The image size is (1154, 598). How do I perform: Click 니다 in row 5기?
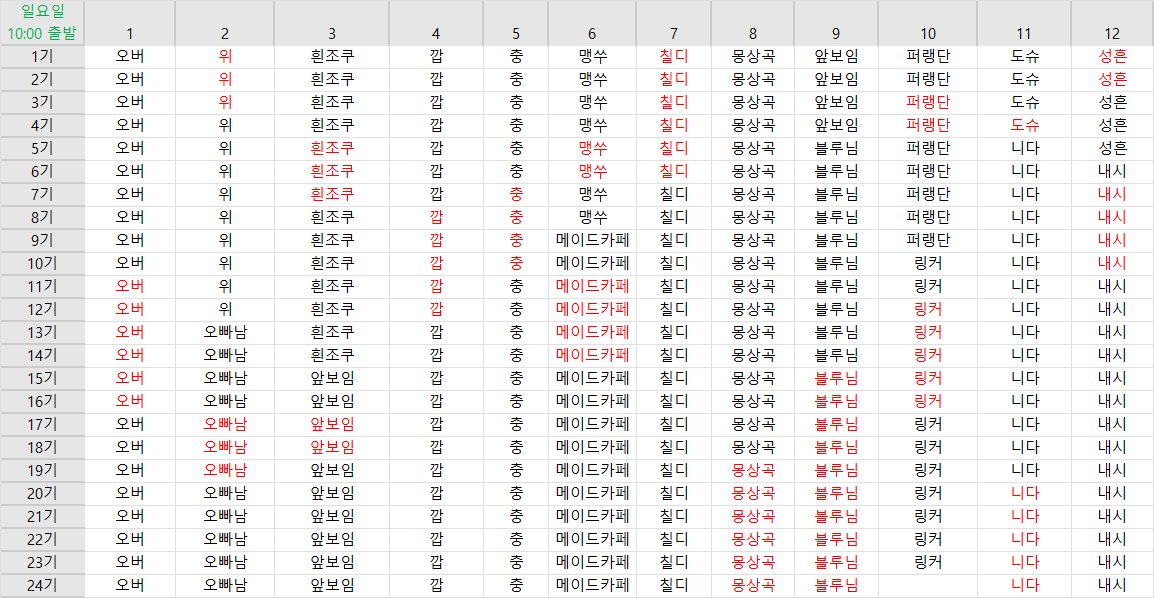coord(1024,148)
